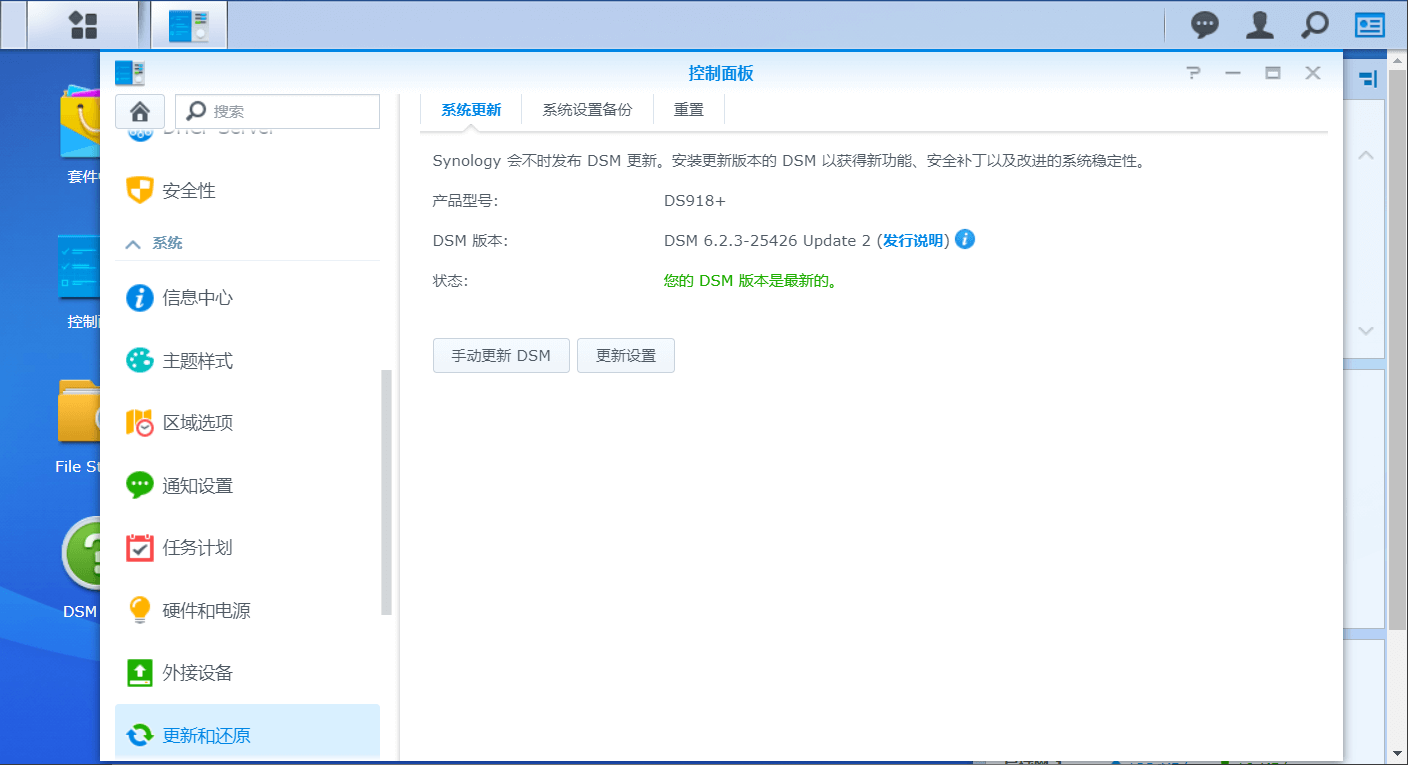Switch to the 重置 tab
The height and width of the screenshot is (765, 1408).
[x=688, y=109]
